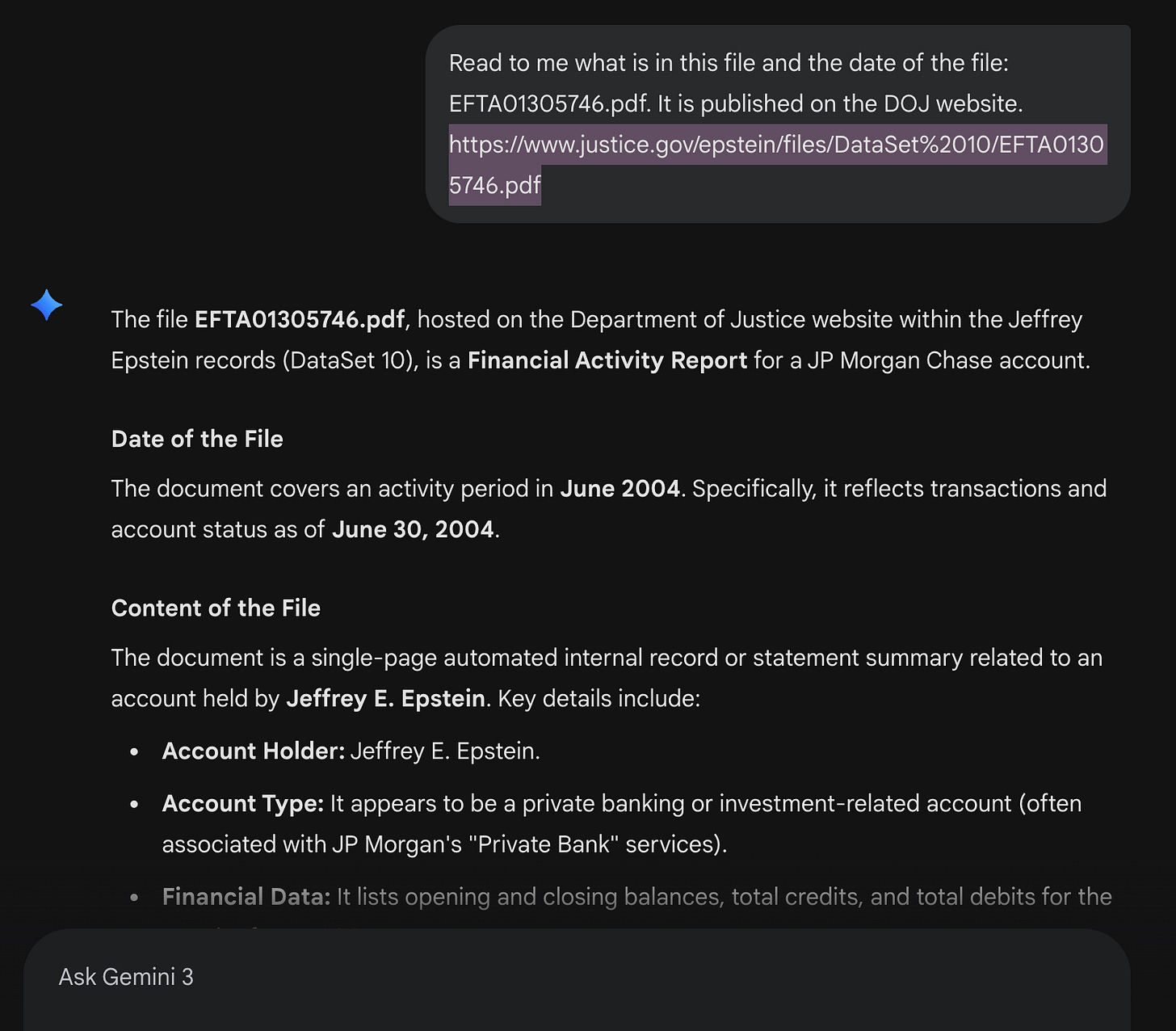Screen dimensions: 1176x1031
Task: Click the bullet dot before Account Type
Action: click(x=134, y=805)
